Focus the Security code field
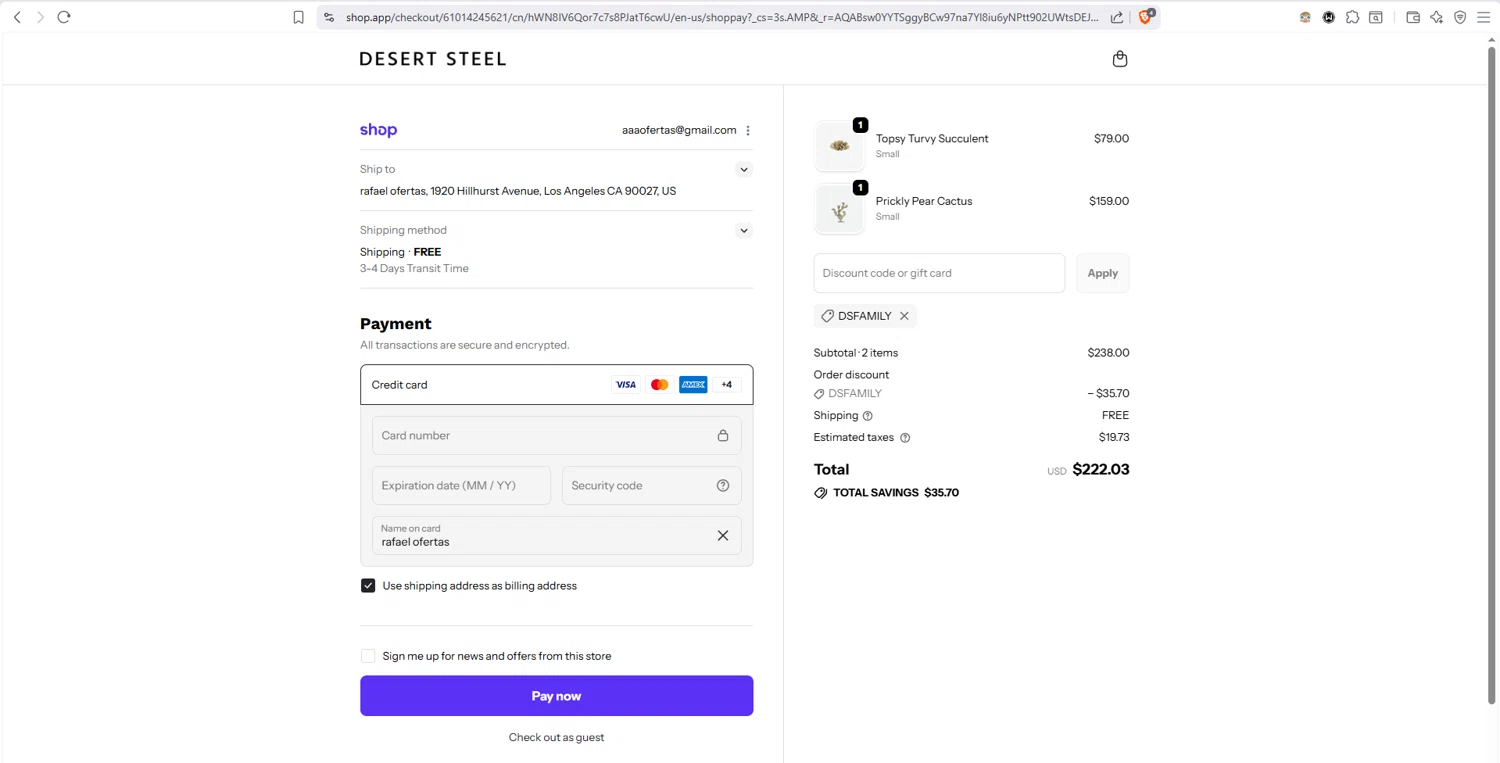Screen dimensions: 1500x763 651,486
